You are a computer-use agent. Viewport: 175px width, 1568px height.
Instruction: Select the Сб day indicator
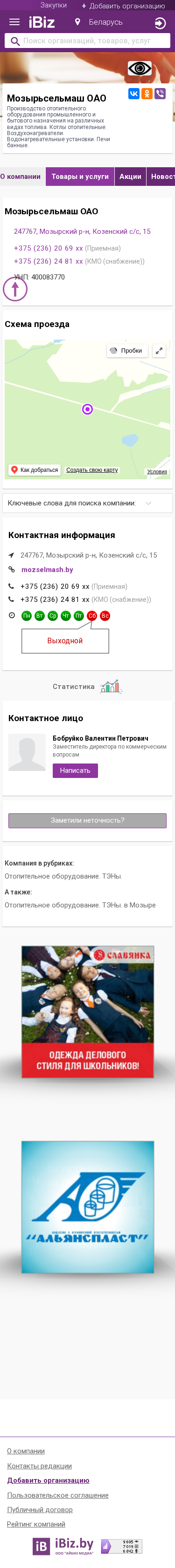[x=92, y=616]
